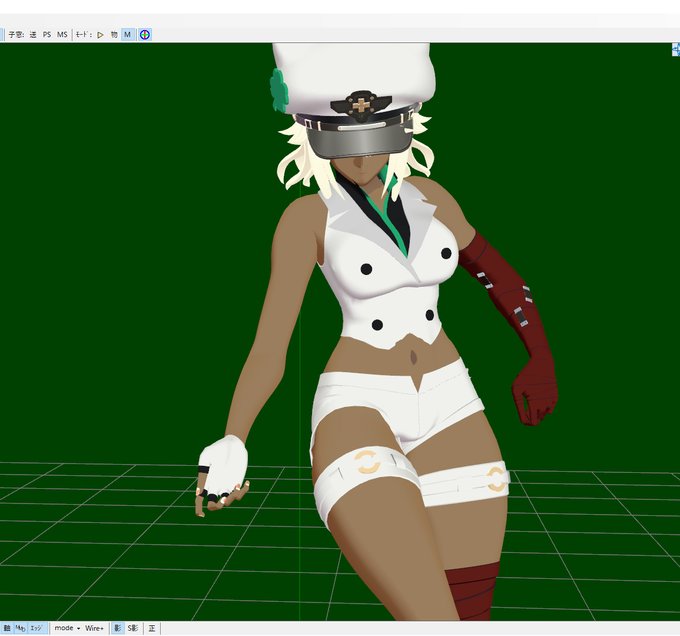The image size is (680, 636).
Task: Toggle the M mode button
Action: (128, 35)
